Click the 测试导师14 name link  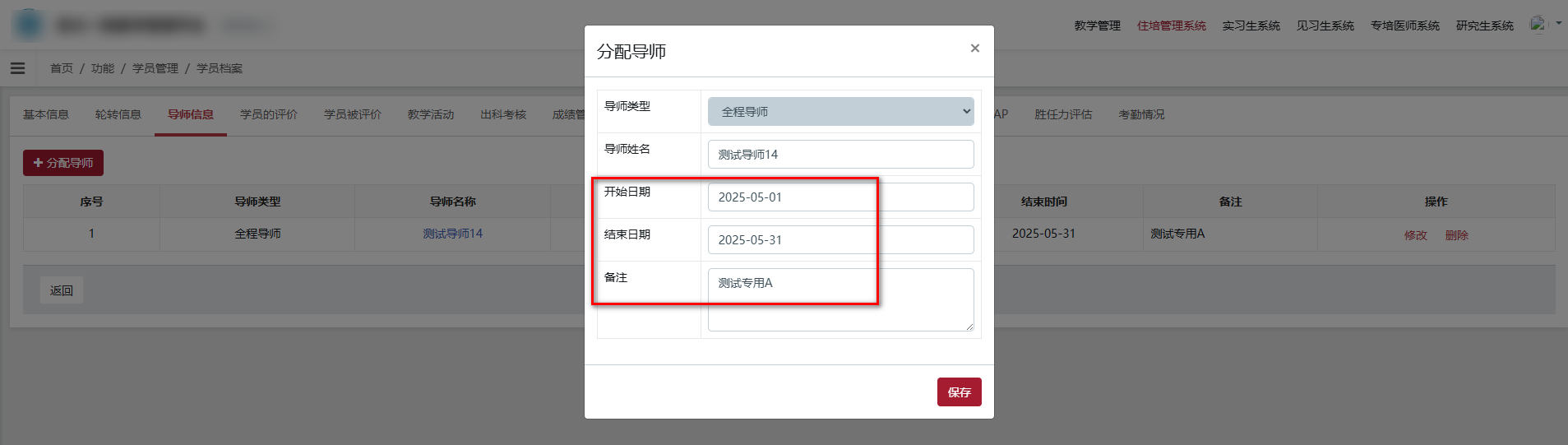452,234
